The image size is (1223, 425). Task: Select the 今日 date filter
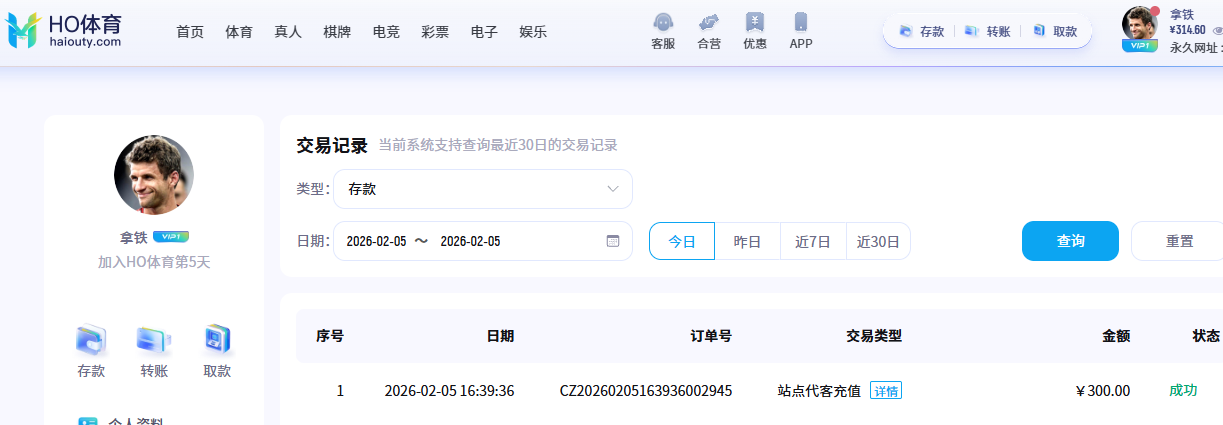point(682,241)
